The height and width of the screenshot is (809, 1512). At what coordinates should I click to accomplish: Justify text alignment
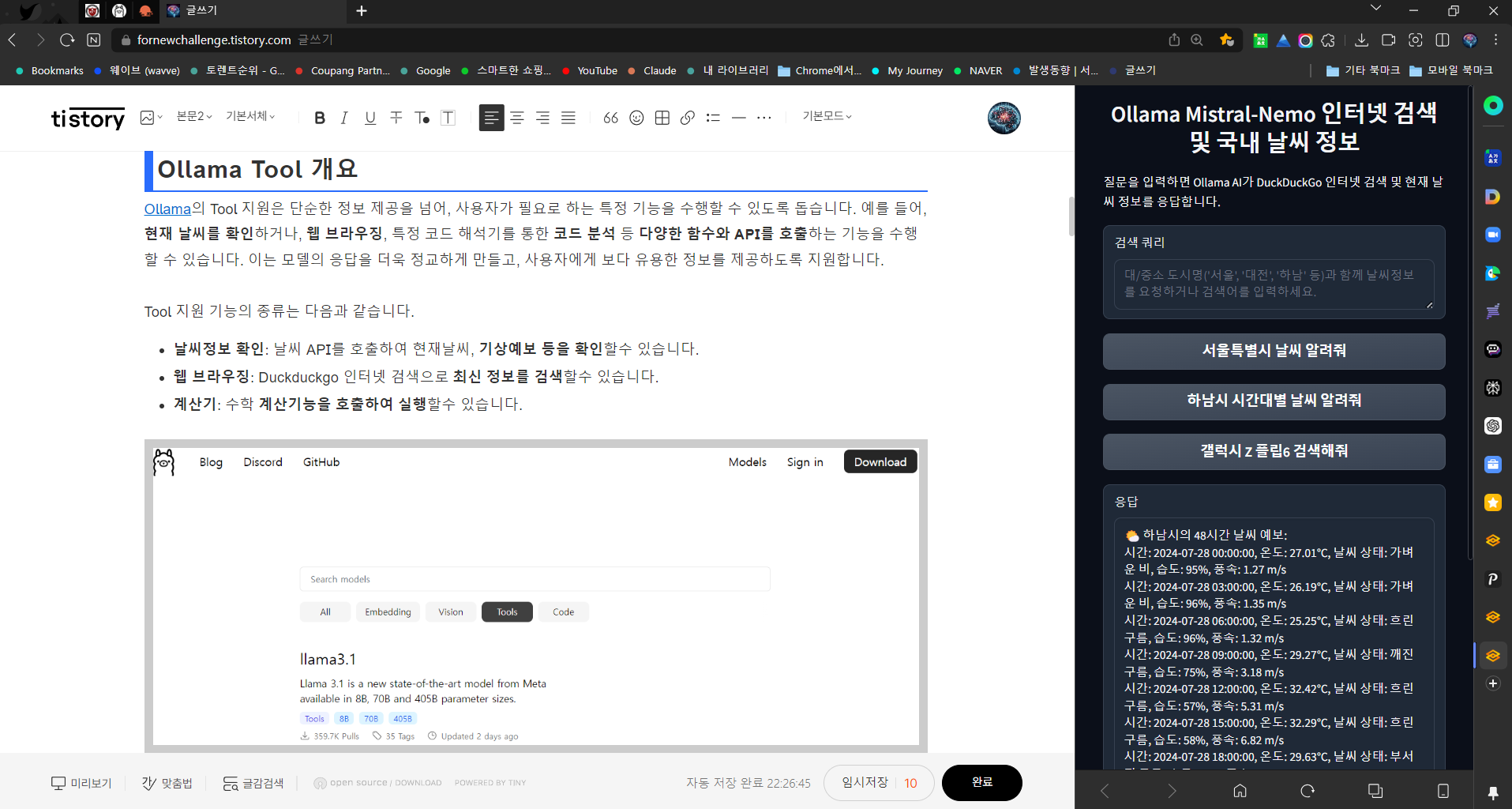coord(568,118)
